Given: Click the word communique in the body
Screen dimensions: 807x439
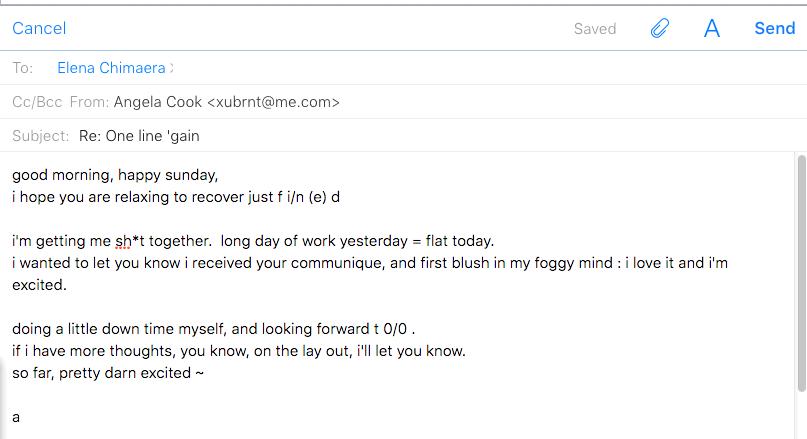Looking at the screenshot, I should tap(338, 263).
